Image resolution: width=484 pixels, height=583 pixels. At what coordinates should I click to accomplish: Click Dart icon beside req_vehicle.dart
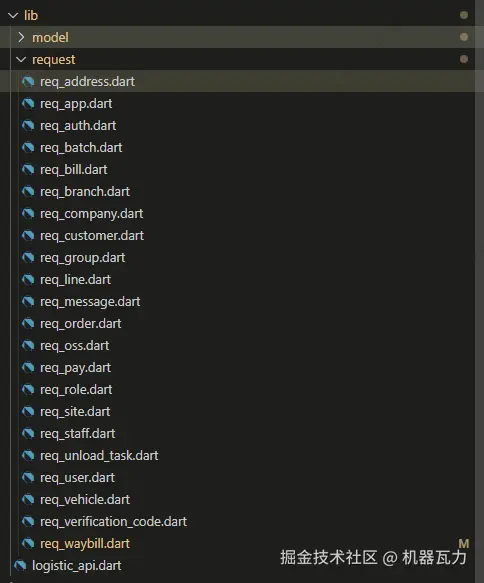(x=28, y=499)
